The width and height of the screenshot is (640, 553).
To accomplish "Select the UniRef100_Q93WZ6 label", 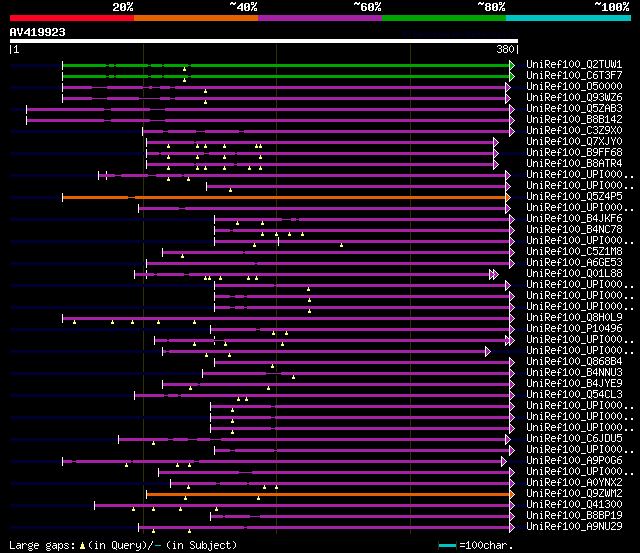I will (574, 98).
